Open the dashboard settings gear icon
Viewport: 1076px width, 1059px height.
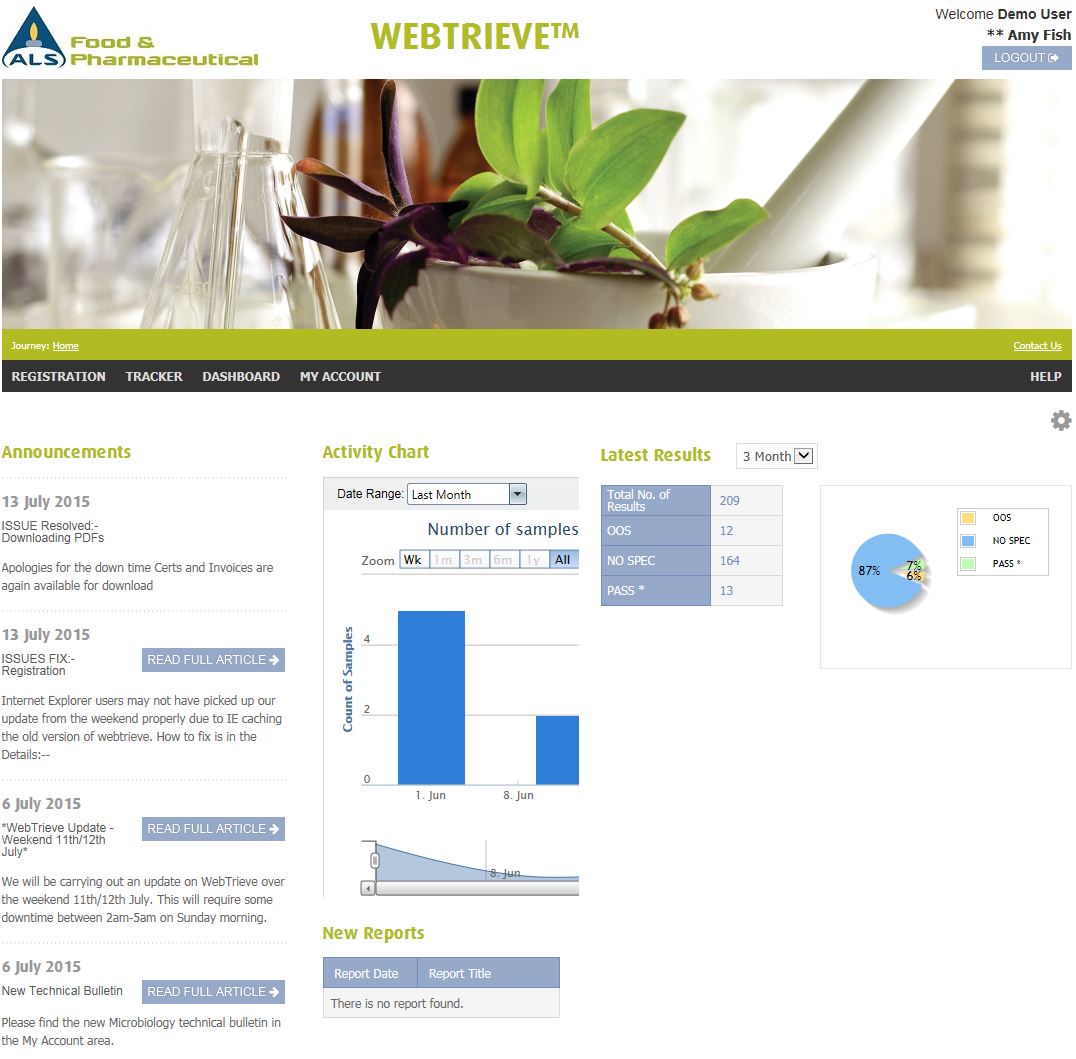pos(1060,421)
